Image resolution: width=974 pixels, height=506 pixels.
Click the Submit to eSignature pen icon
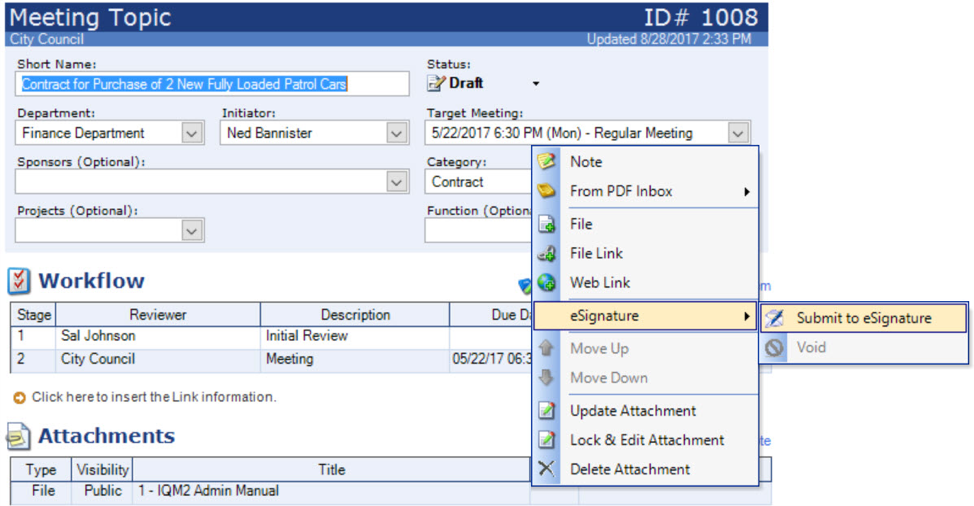coord(774,318)
